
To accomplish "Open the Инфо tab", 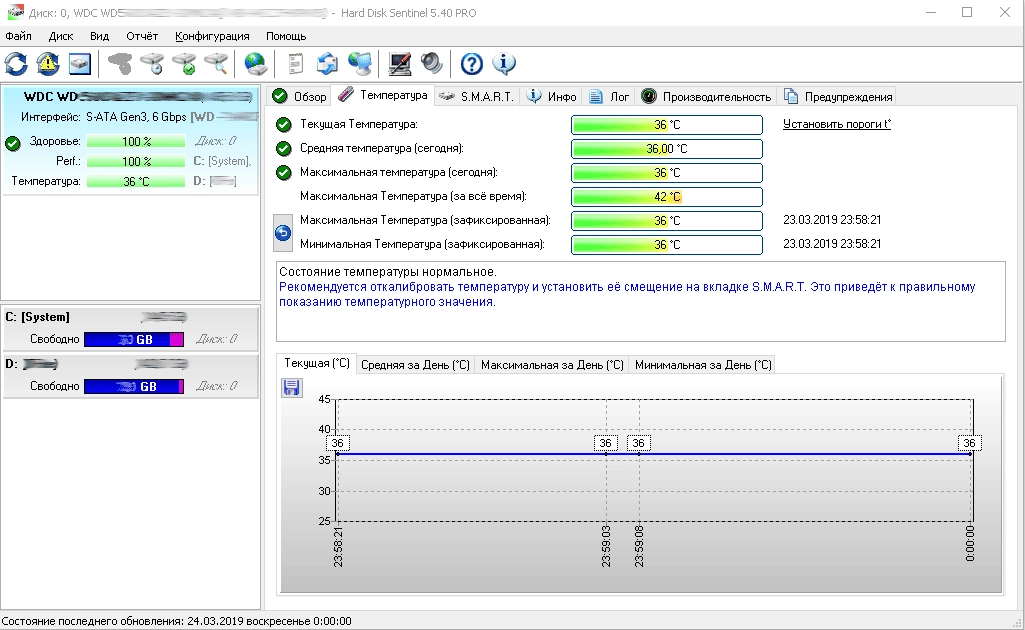I will [x=552, y=96].
